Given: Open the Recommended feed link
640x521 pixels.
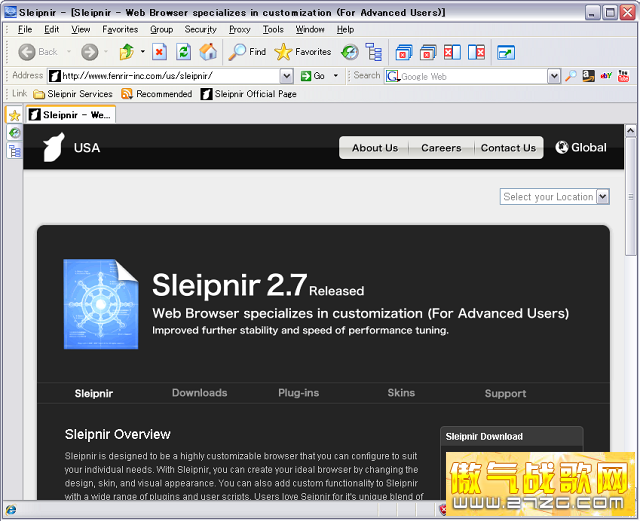Looking at the screenshot, I should click(157, 94).
